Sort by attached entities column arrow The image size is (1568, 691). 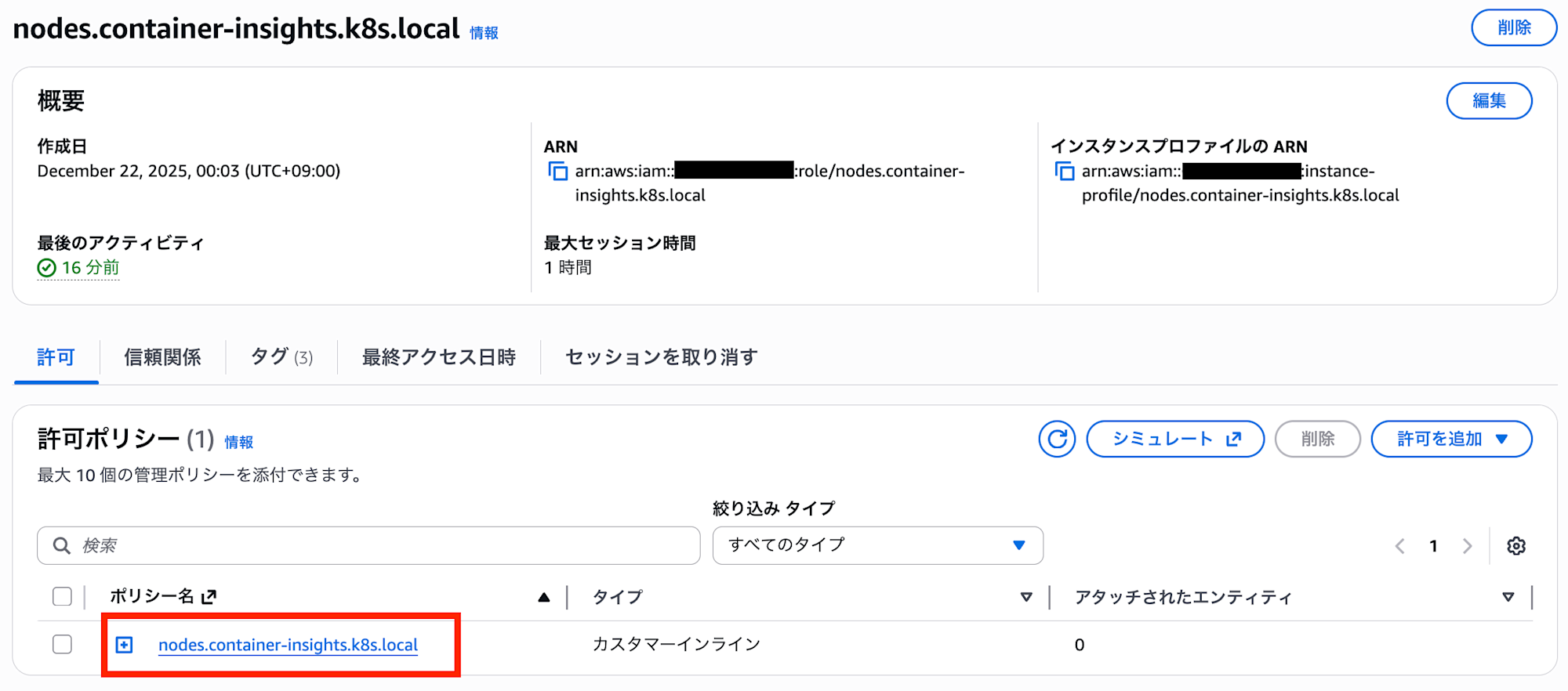[1508, 598]
